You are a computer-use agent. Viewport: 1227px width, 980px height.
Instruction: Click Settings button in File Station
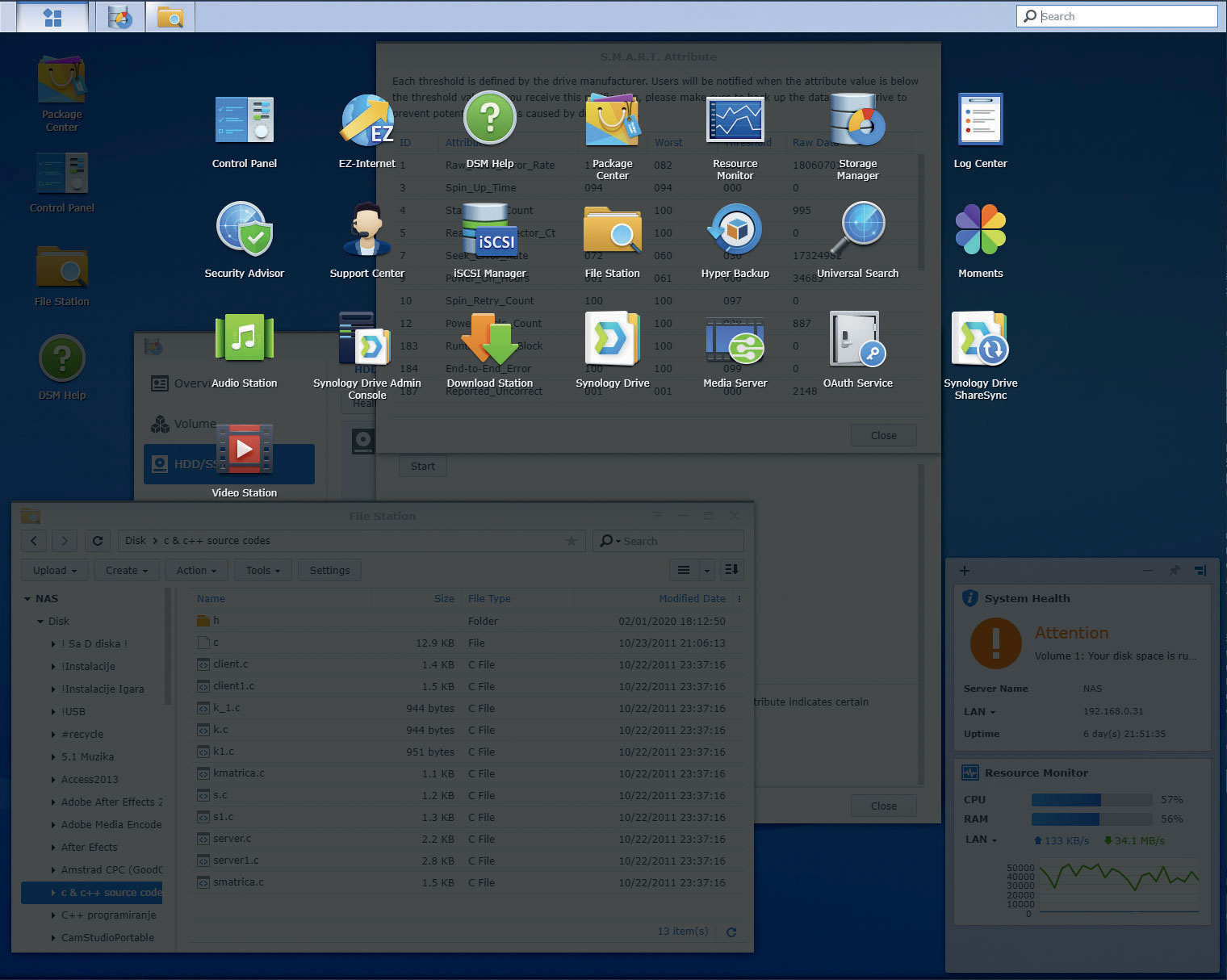[329, 570]
